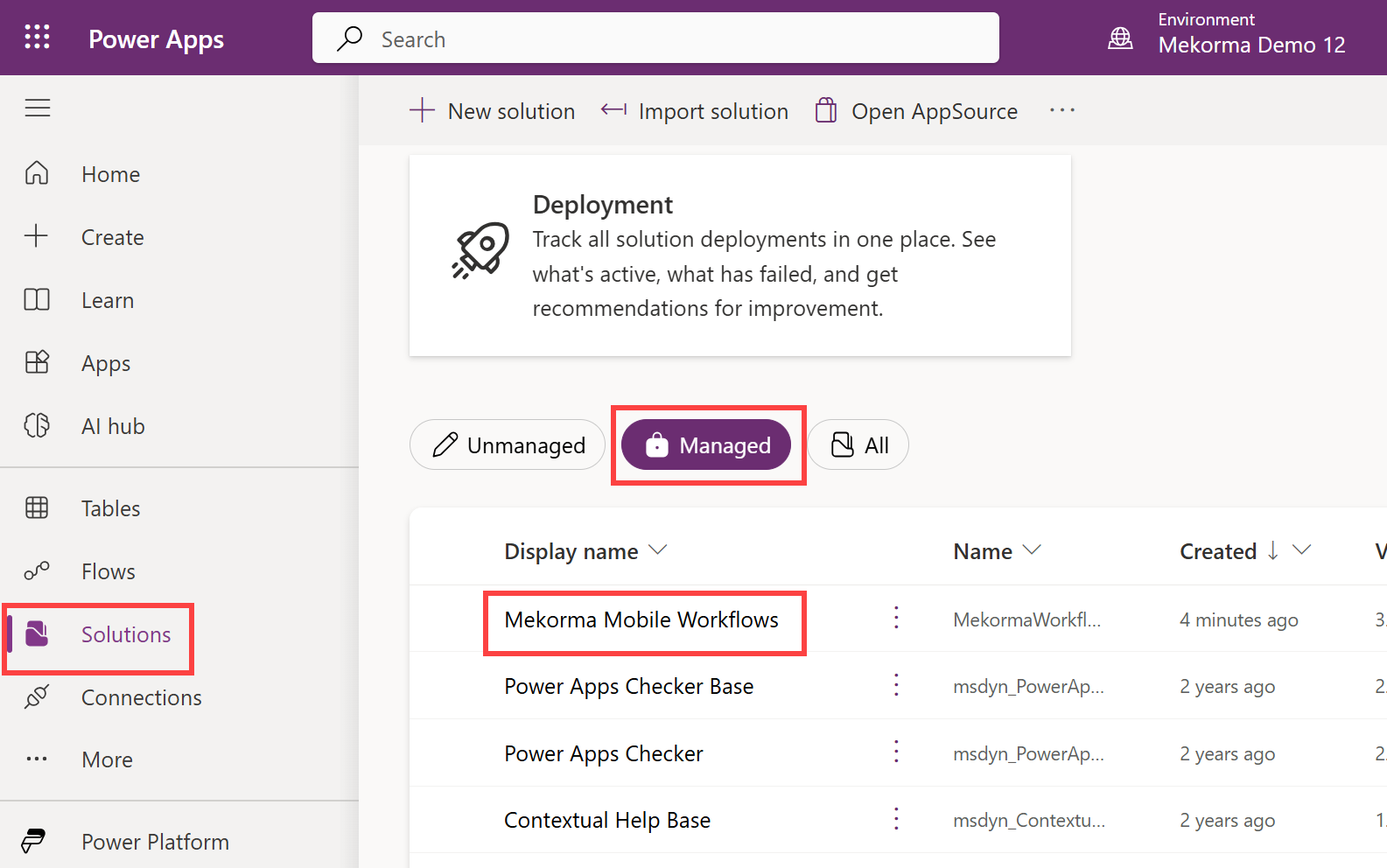Screen dimensions: 1387x868
Task: Click the New solution button
Action: pyautogui.click(x=493, y=111)
